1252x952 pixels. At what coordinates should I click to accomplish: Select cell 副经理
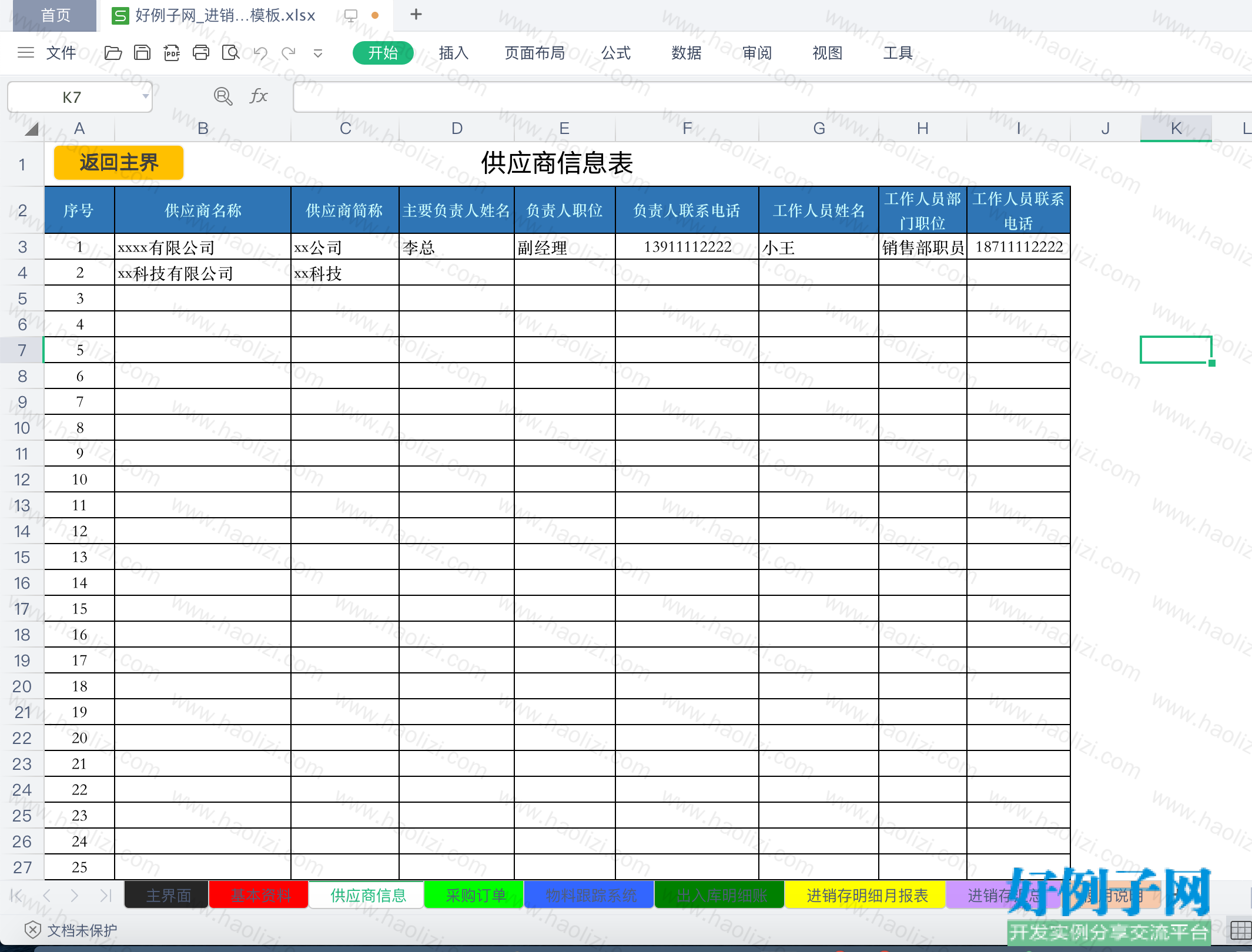point(565,247)
